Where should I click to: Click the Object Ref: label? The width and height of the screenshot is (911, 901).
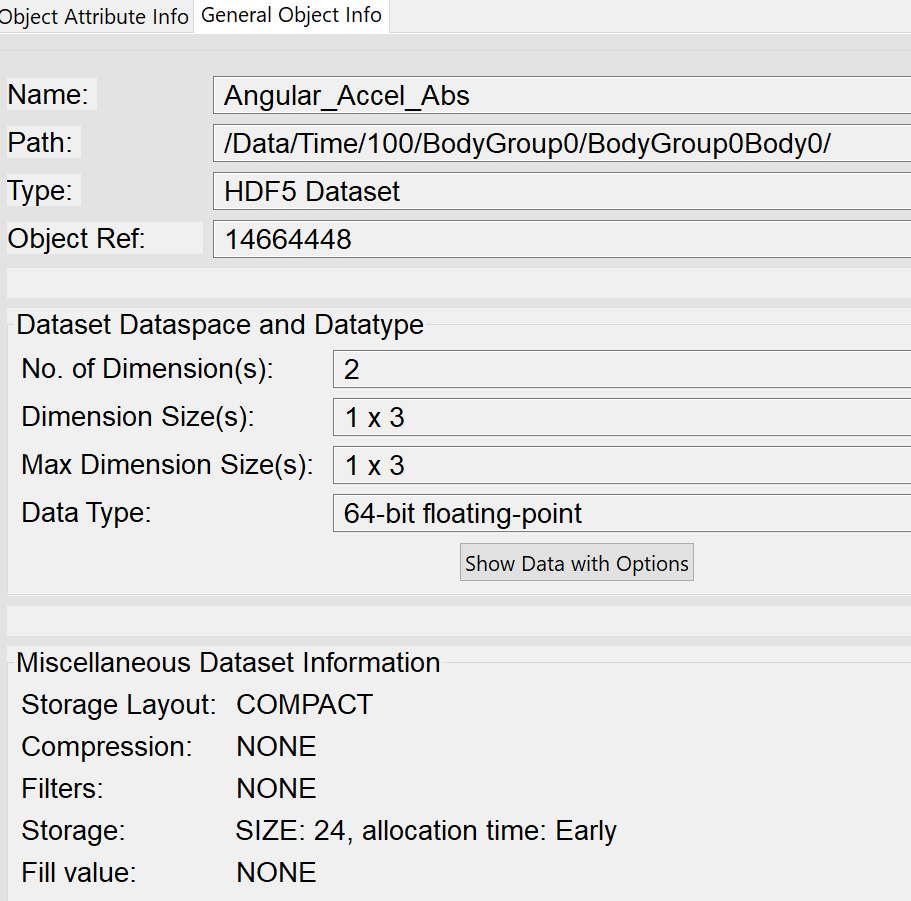coord(76,238)
